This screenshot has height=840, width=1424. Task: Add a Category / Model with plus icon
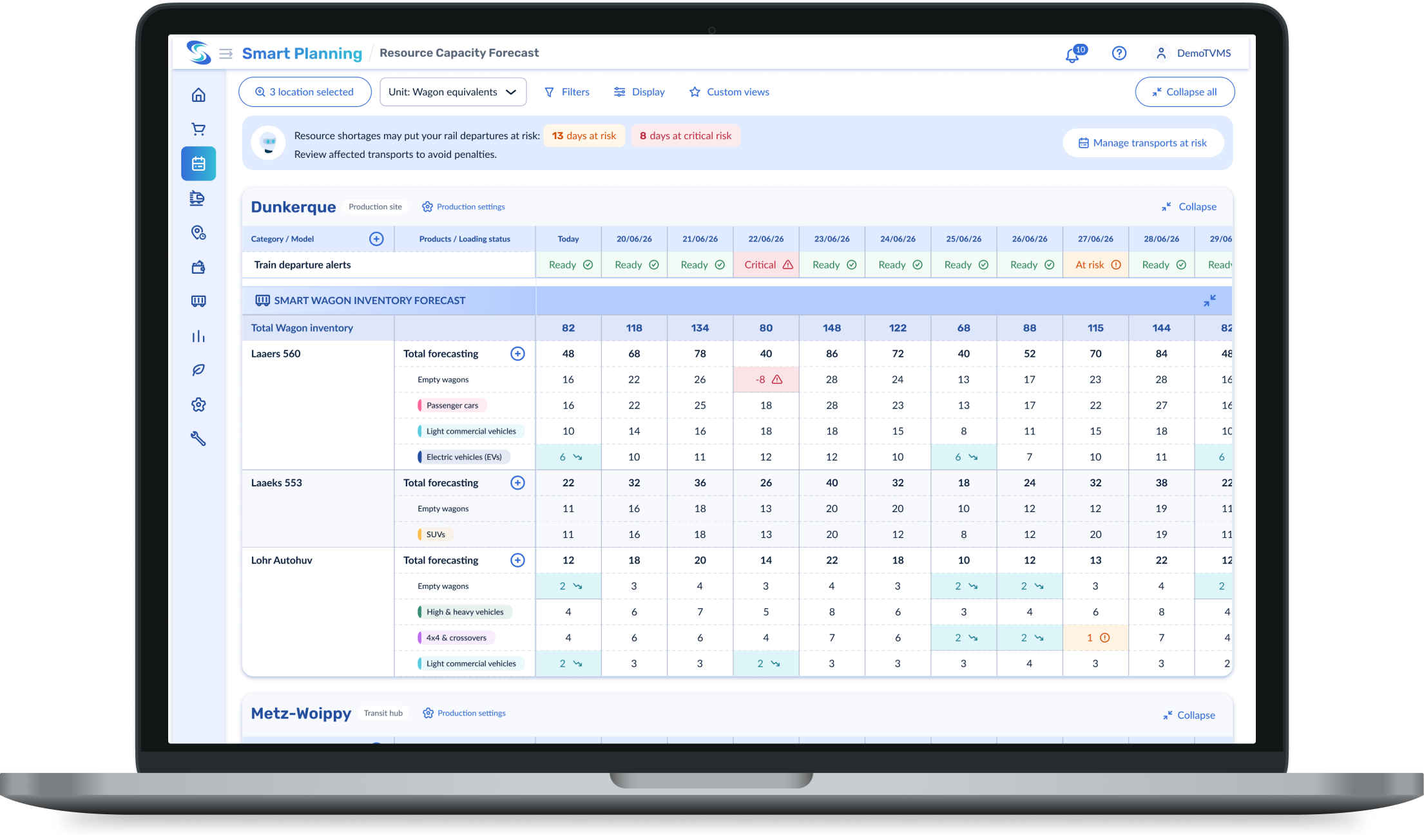click(376, 239)
